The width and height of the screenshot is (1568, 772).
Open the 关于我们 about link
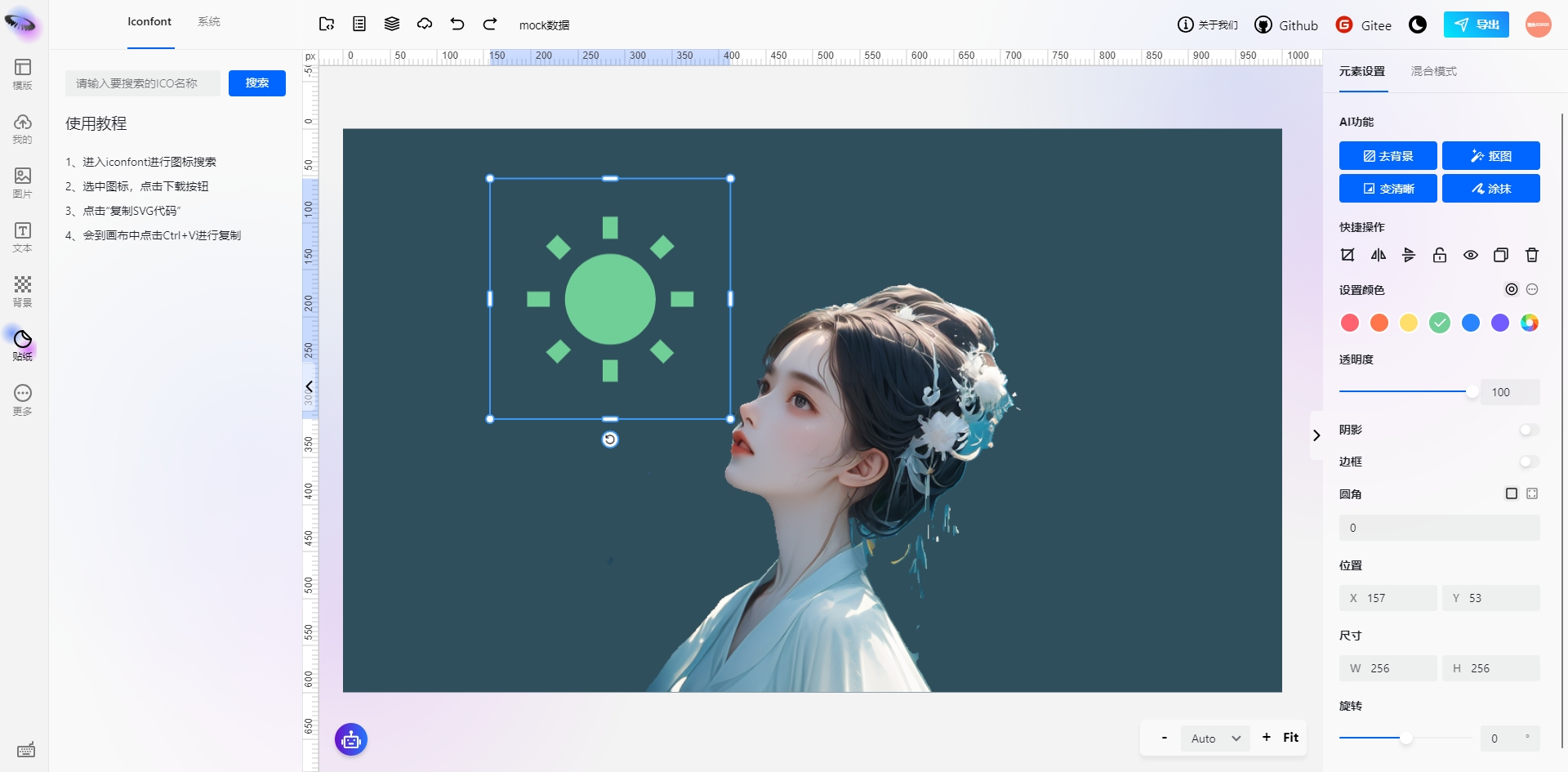1208,25
